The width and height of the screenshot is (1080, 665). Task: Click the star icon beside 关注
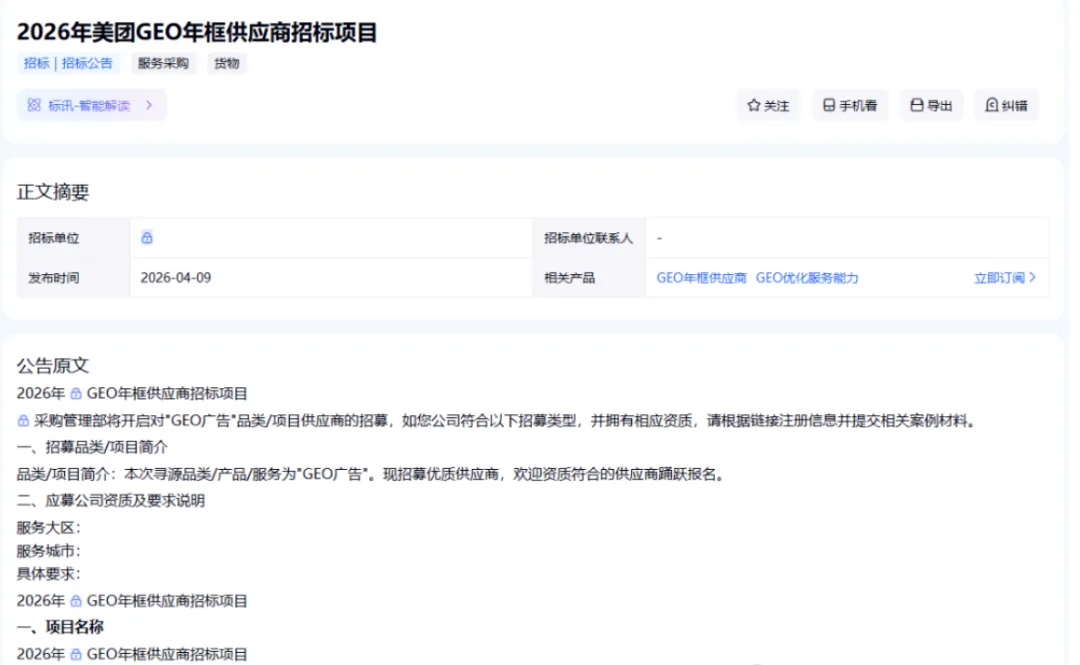754,105
